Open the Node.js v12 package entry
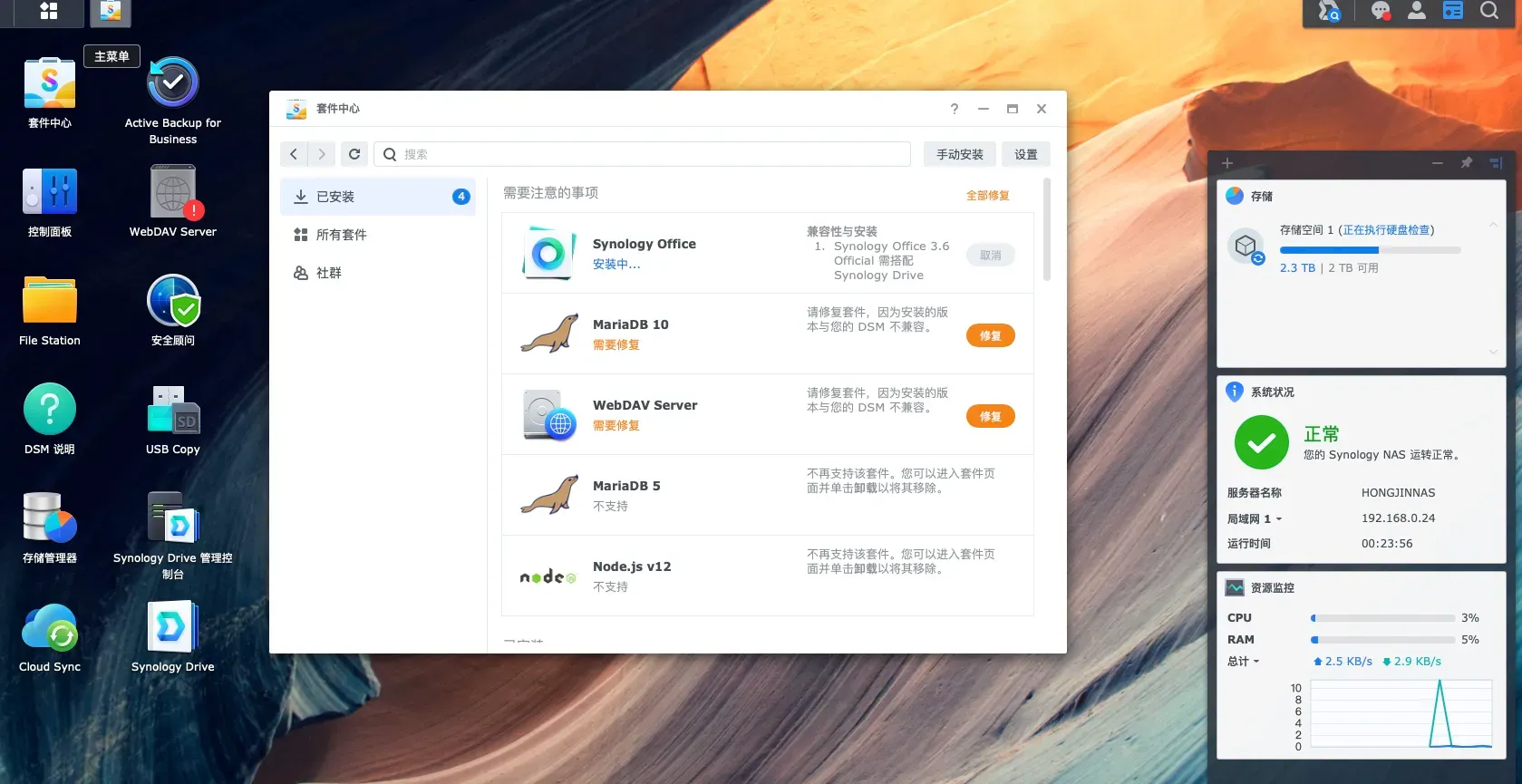Screen dimensions: 1522x784 click(768, 576)
